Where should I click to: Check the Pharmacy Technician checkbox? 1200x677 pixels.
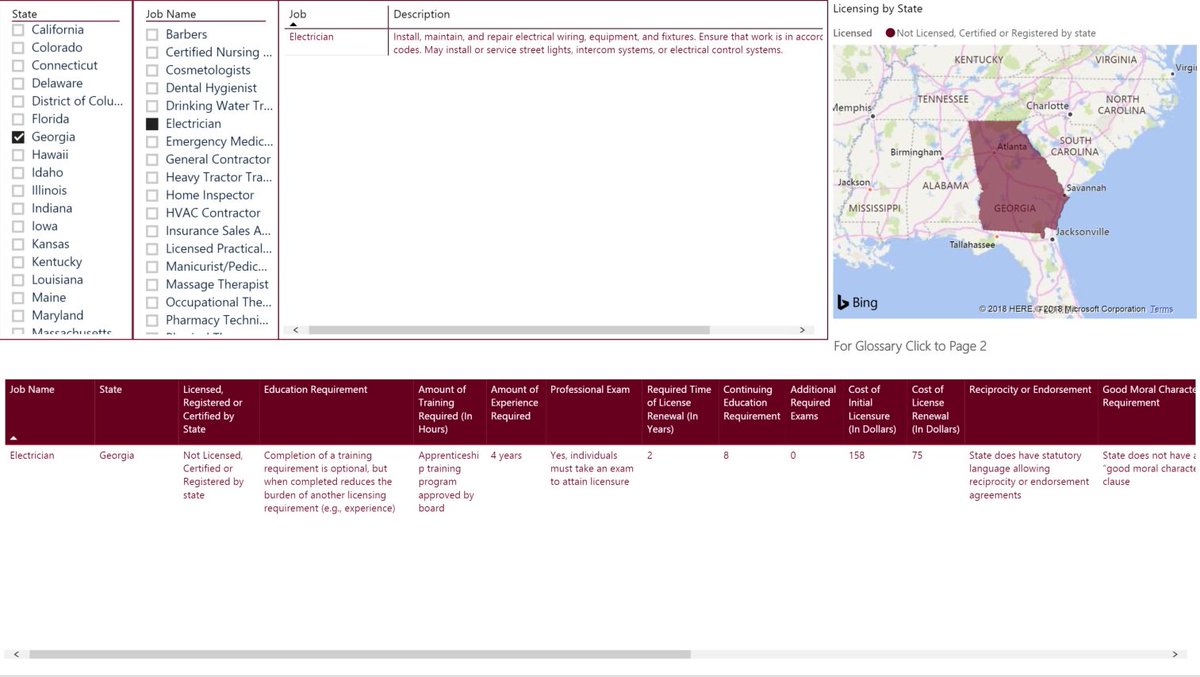point(152,321)
